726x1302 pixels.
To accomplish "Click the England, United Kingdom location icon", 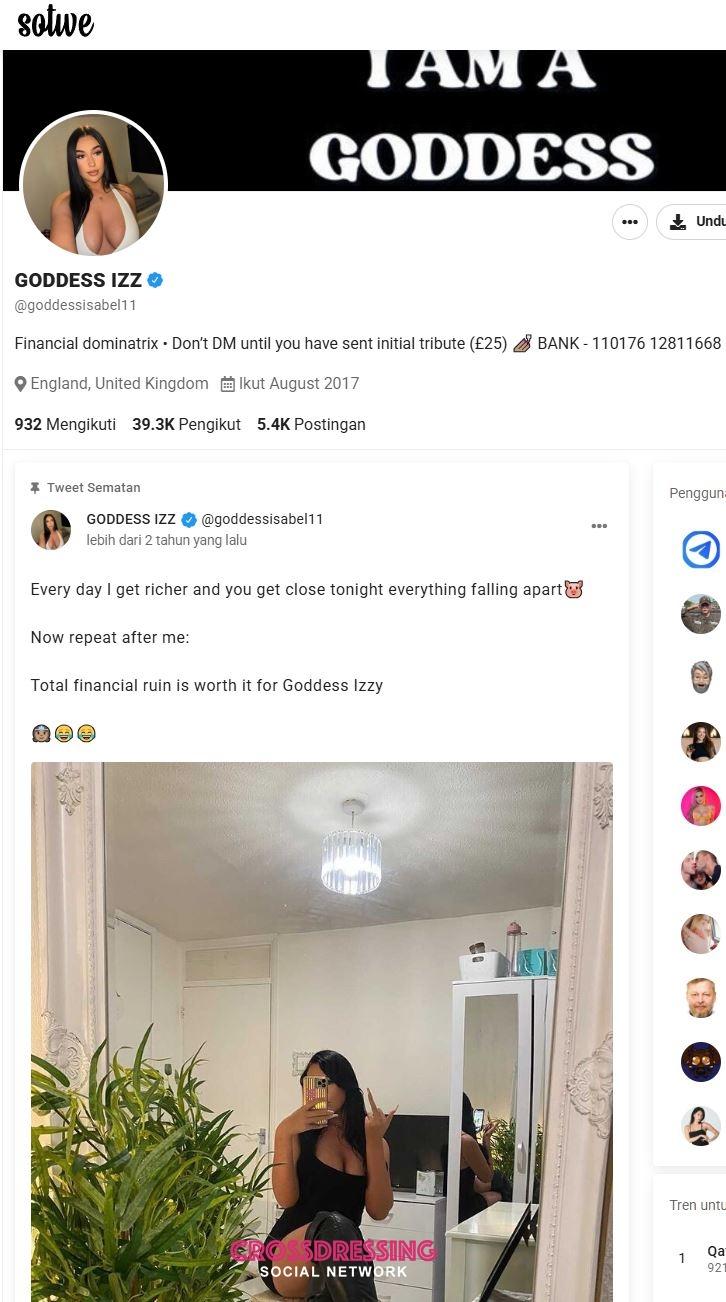I will (20, 384).
